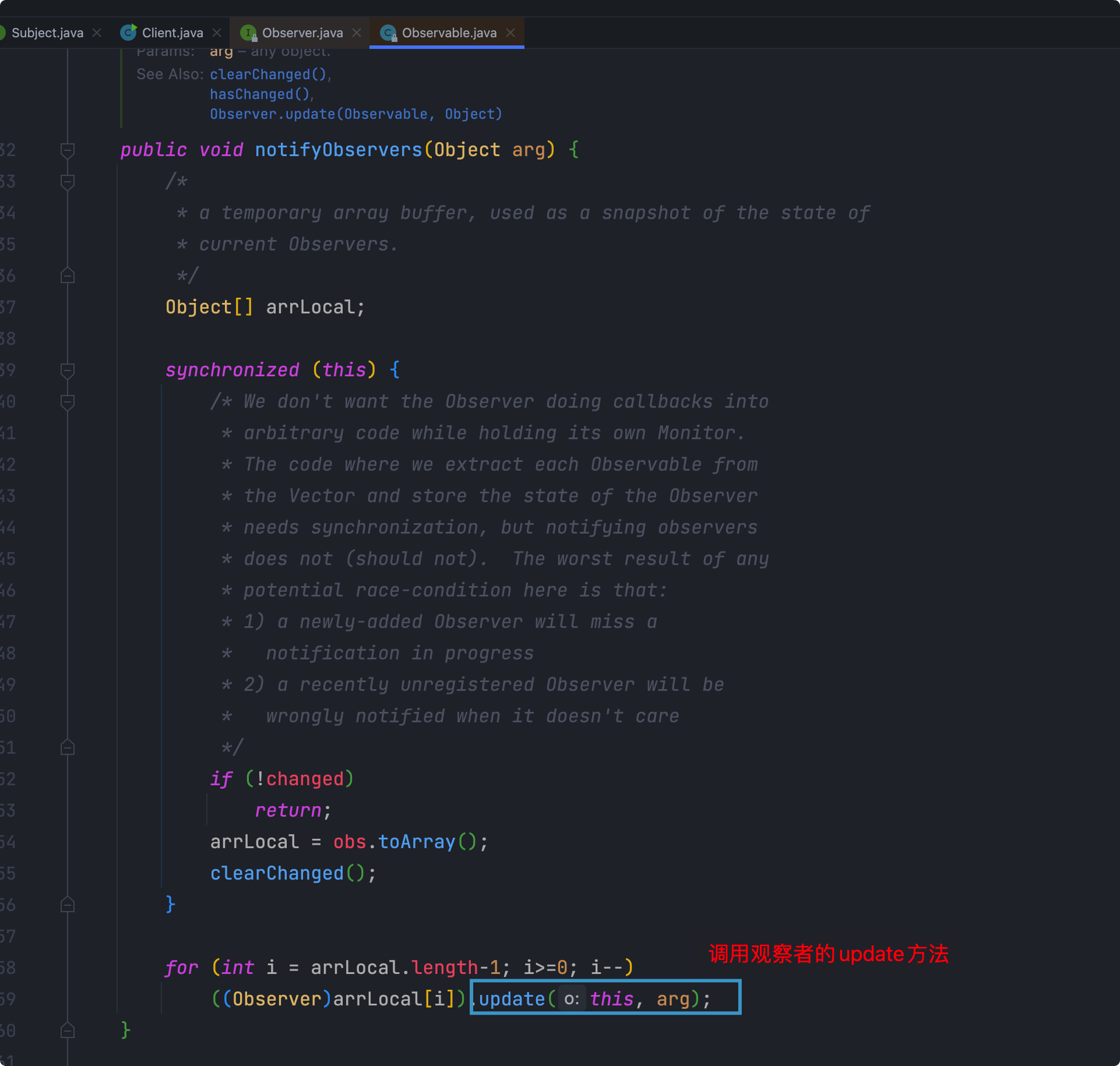Collapse the notifyObservers method fold marker
The width and height of the screenshot is (1120, 1066).
click(68, 150)
